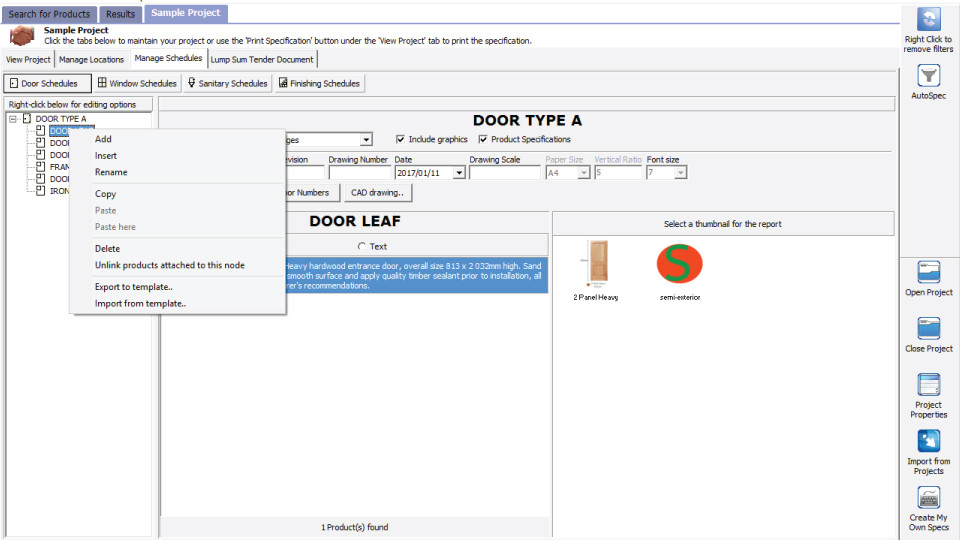Open the Date dropdown

point(459,173)
